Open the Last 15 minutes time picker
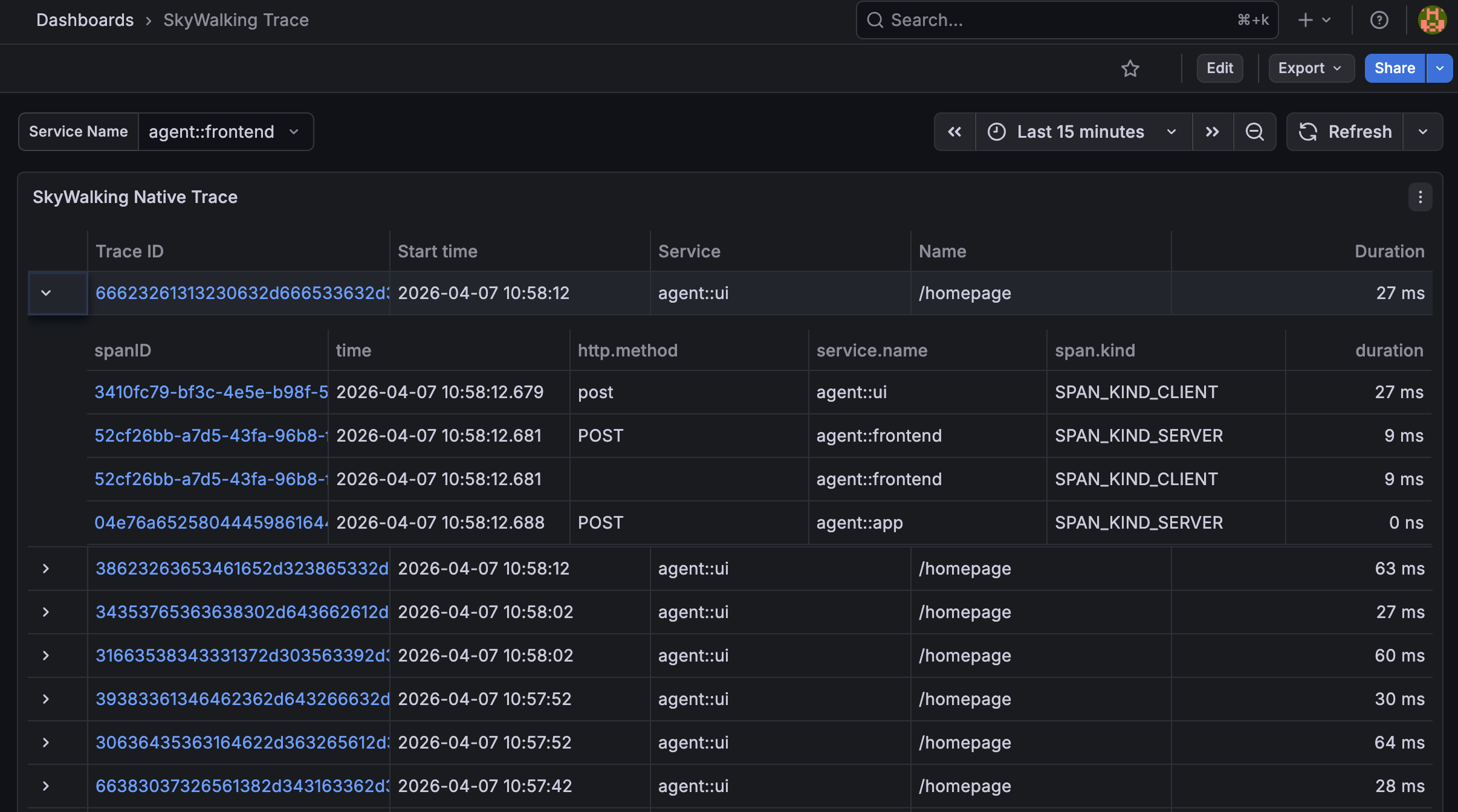1458x812 pixels. pos(1081,132)
